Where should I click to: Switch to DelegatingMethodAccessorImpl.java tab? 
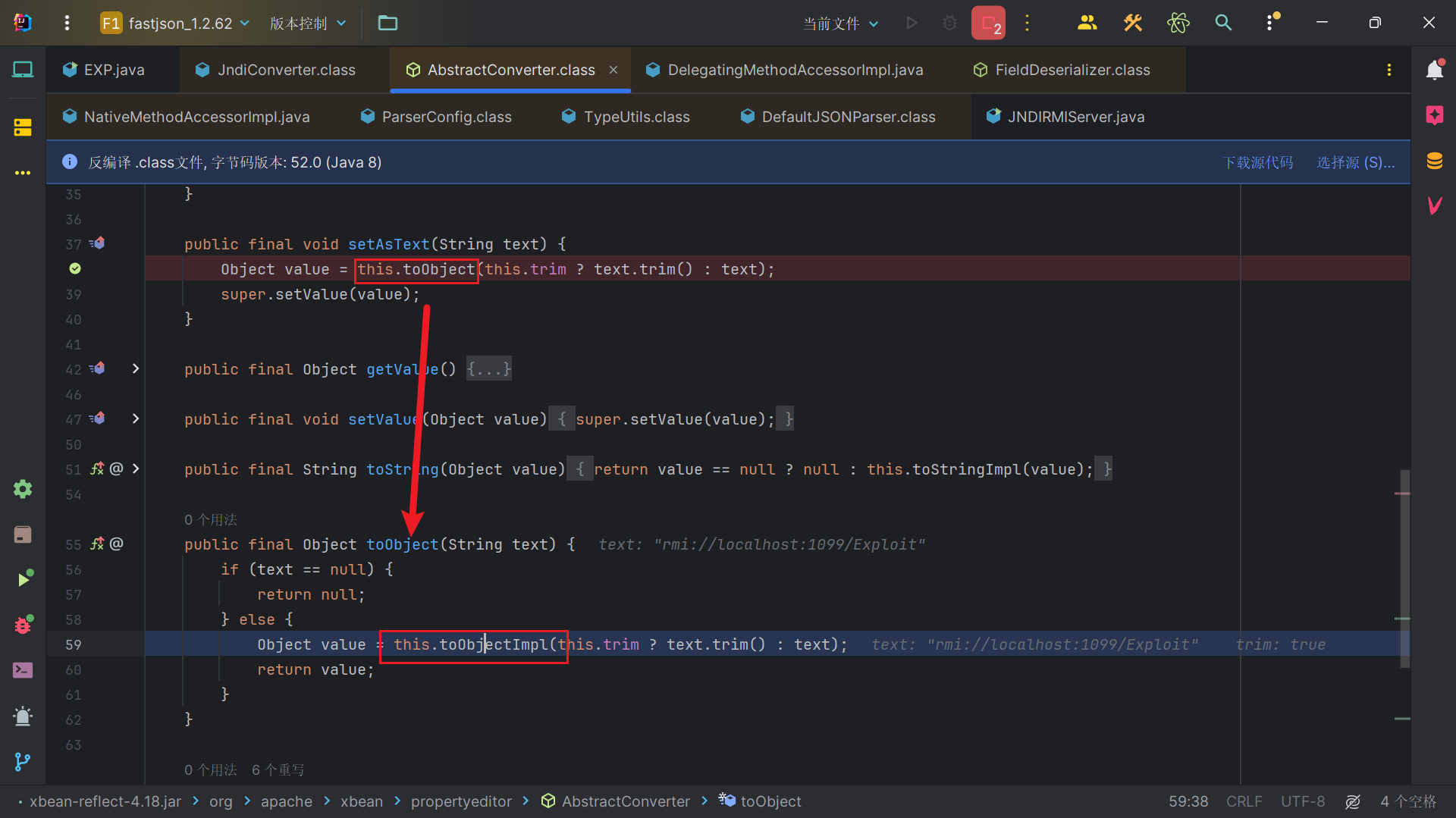tap(785, 70)
